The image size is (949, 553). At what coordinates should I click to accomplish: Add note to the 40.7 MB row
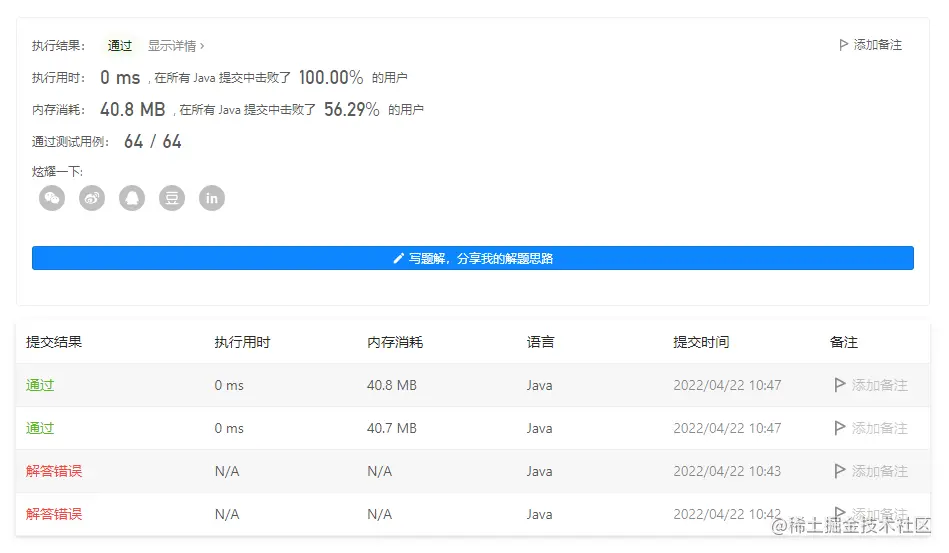(871, 428)
